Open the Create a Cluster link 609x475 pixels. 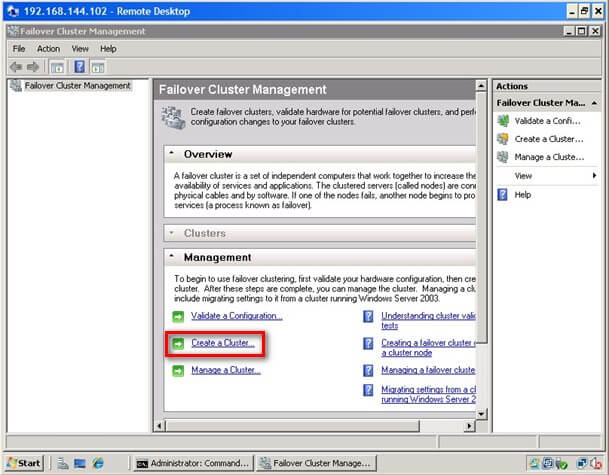click(223, 343)
